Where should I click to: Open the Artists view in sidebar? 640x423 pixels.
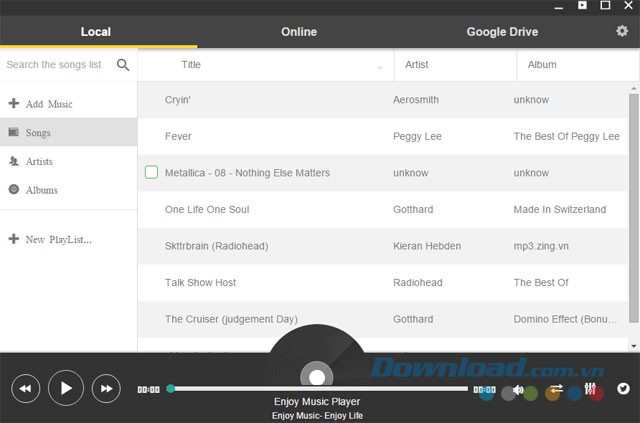point(69,161)
